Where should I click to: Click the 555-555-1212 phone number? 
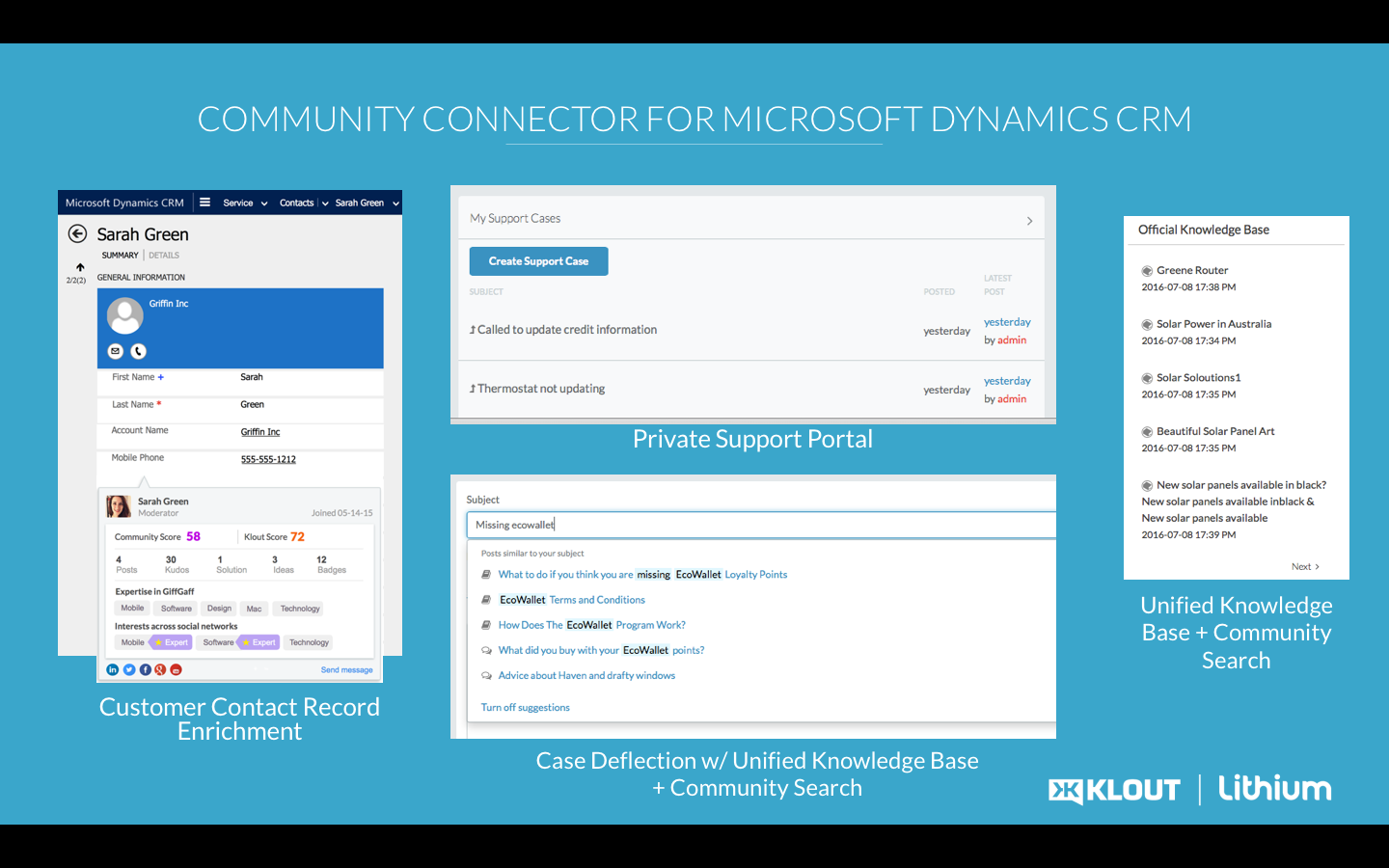point(268,459)
